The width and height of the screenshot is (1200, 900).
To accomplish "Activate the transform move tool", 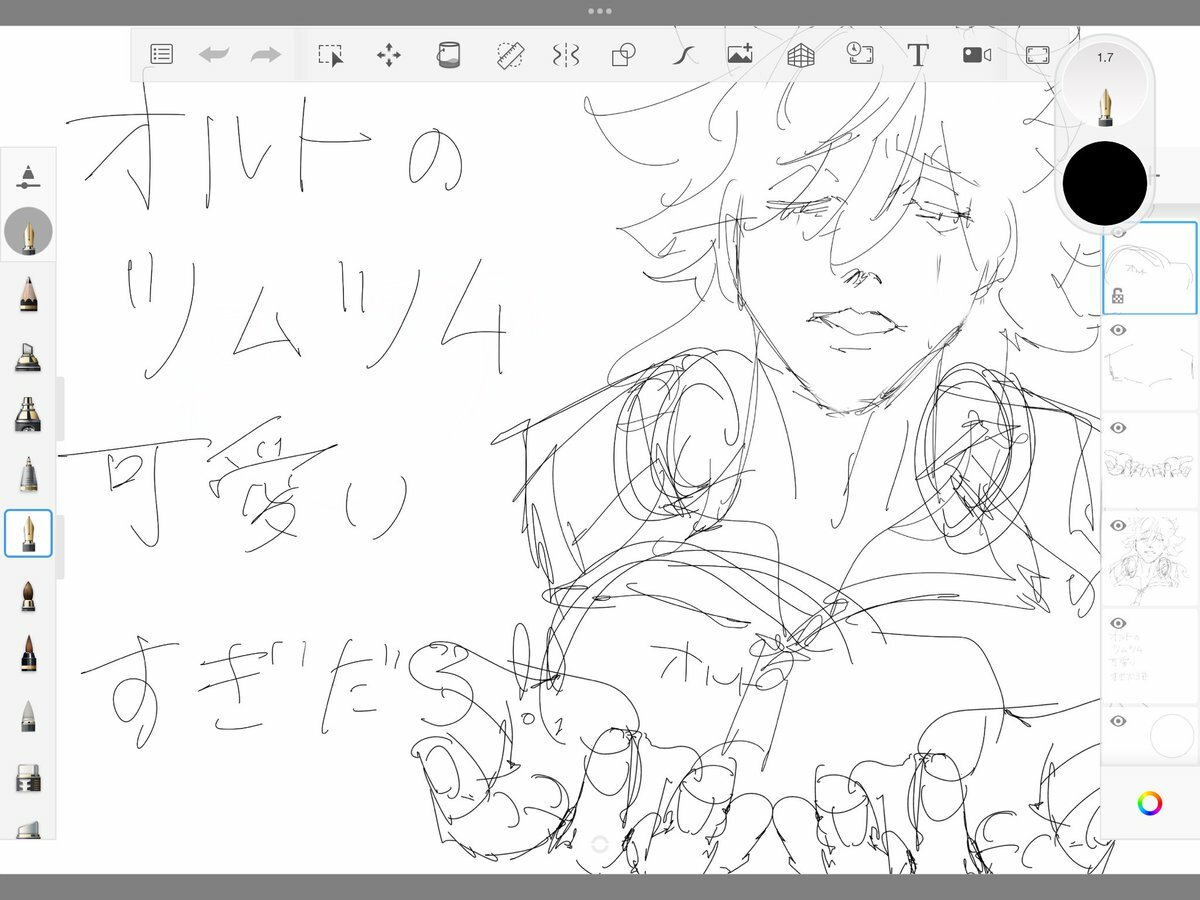I will pyautogui.click(x=388, y=55).
